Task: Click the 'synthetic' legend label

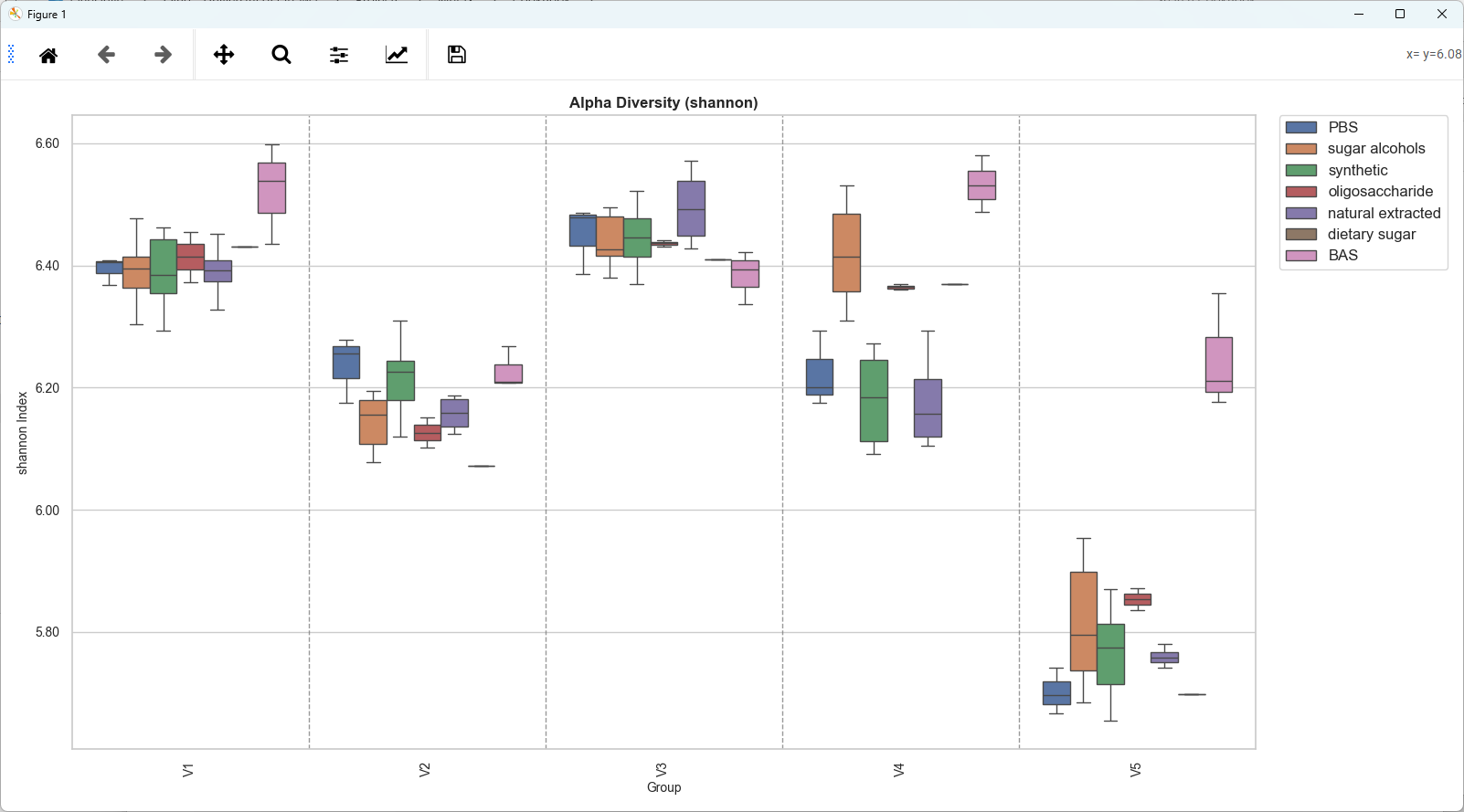Action: tap(1358, 171)
